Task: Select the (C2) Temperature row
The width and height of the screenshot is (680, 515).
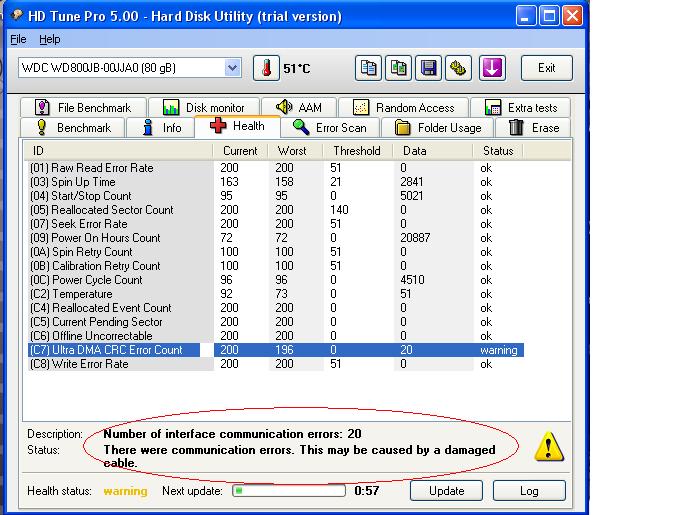Action: (276, 294)
